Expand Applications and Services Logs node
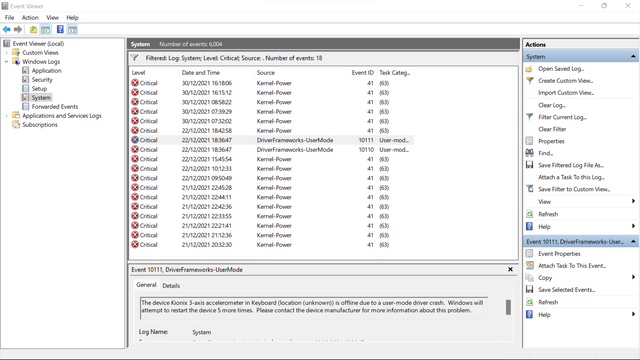Viewport: 640px width, 360px height. click(x=6, y=116)
